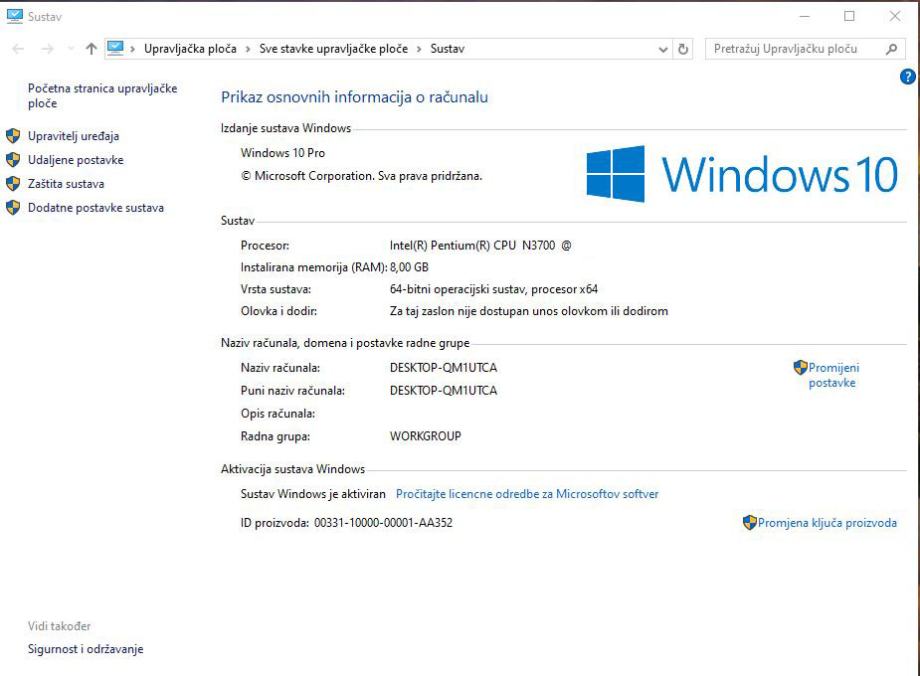Click the back navigation arrow
This screenshot has height=676, width=920.
point(18,49)
